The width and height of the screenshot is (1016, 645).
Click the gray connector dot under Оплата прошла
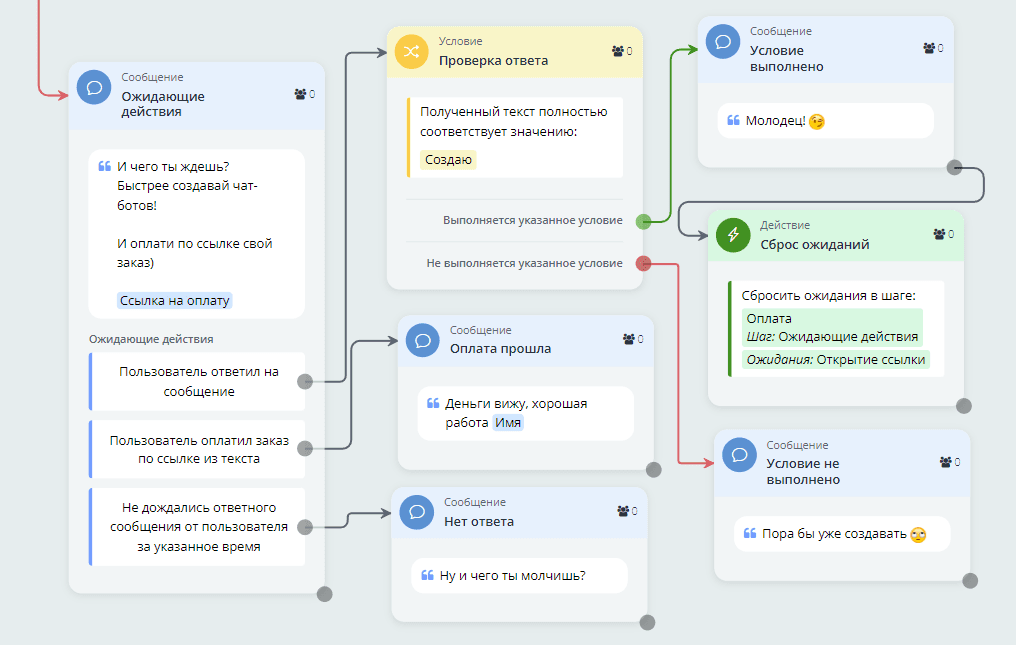click(653, 469)
